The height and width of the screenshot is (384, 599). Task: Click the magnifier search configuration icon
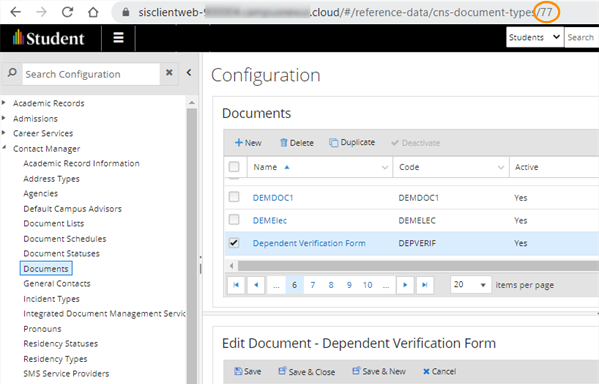pyautogui.click(x=12, y=73)
